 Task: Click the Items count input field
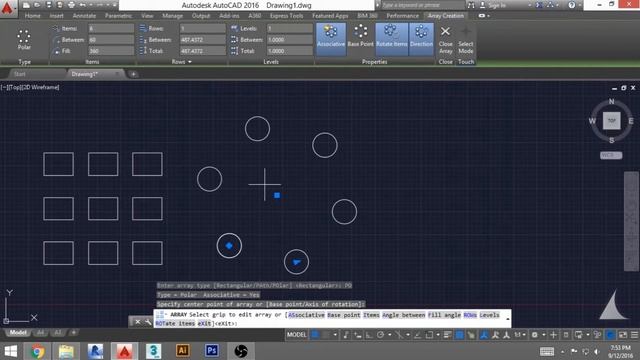(x=111, y=29)
